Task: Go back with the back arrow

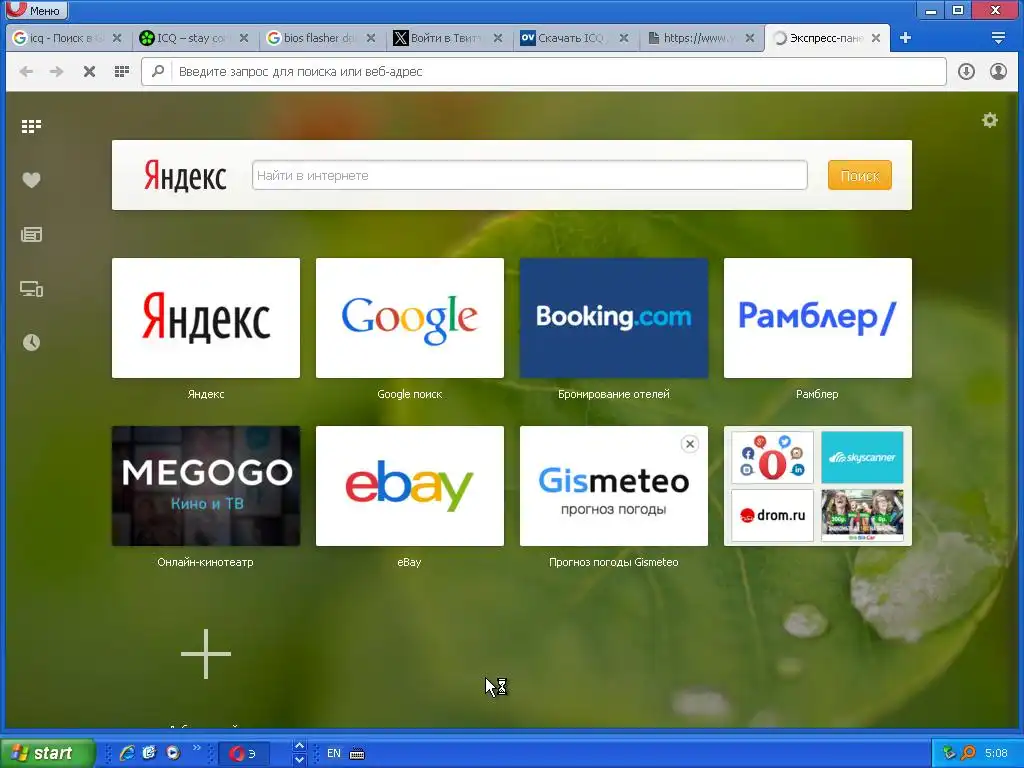Action: pos(26,71)
